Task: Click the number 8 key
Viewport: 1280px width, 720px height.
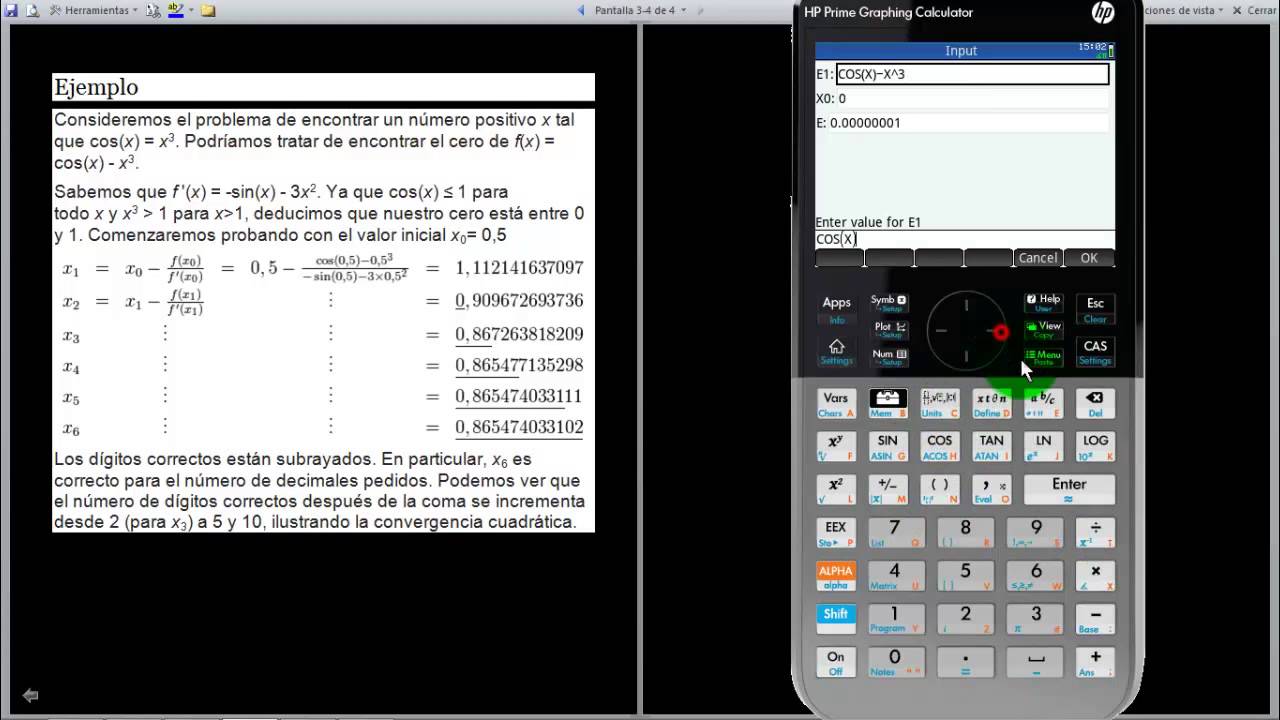Action: (x=965, y=532)
